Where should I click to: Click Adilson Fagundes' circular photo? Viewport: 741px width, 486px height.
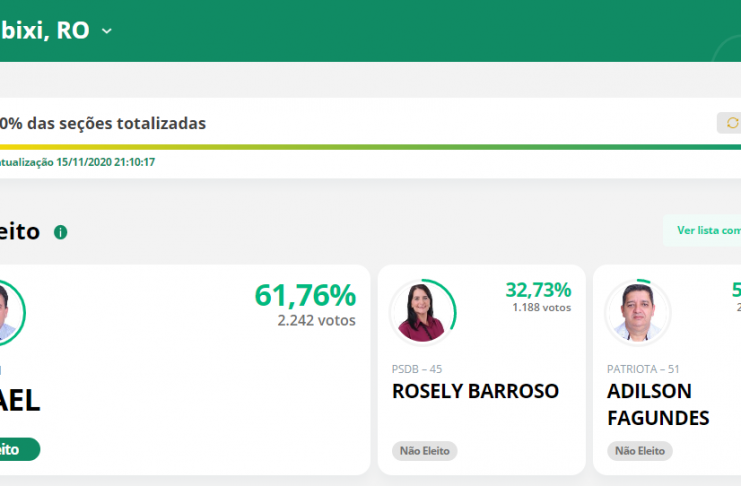coord(637,312)
